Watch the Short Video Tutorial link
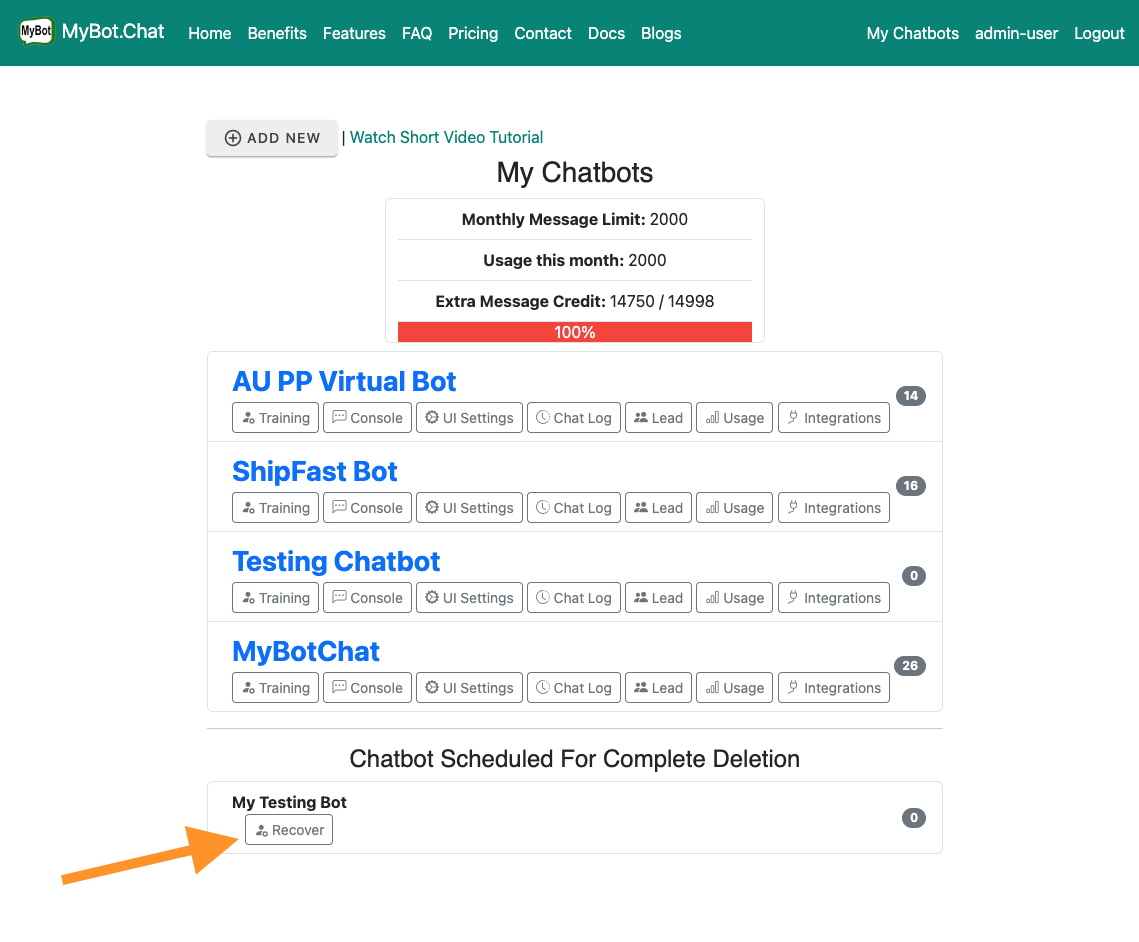Image resolution: width=1139 pixels, height=942 pixels. click(x=446, y=137)
